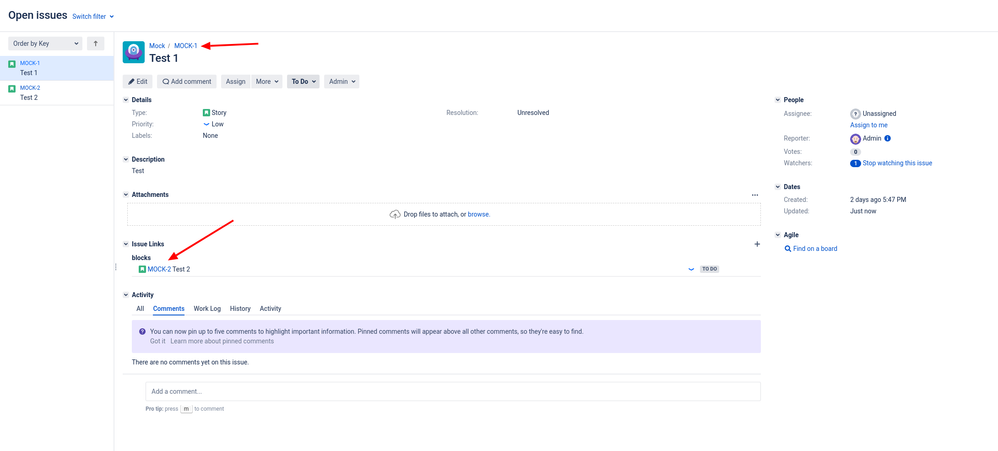
Task: Click the Labels value None
Action: [x=211, y=135]
